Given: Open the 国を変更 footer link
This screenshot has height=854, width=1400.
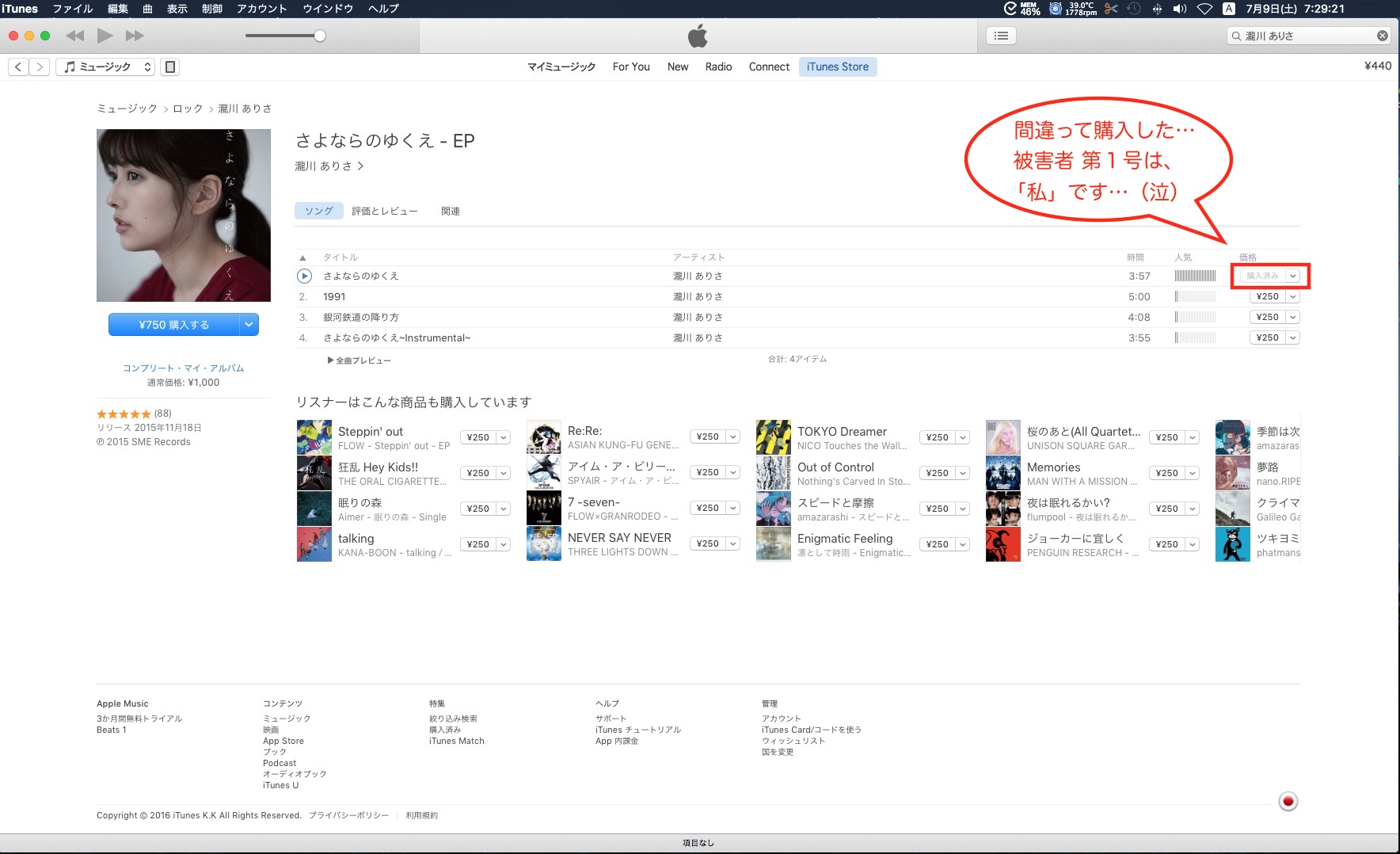Looking at the screenshot, I should pyautogui.click(x=778, y=752).
